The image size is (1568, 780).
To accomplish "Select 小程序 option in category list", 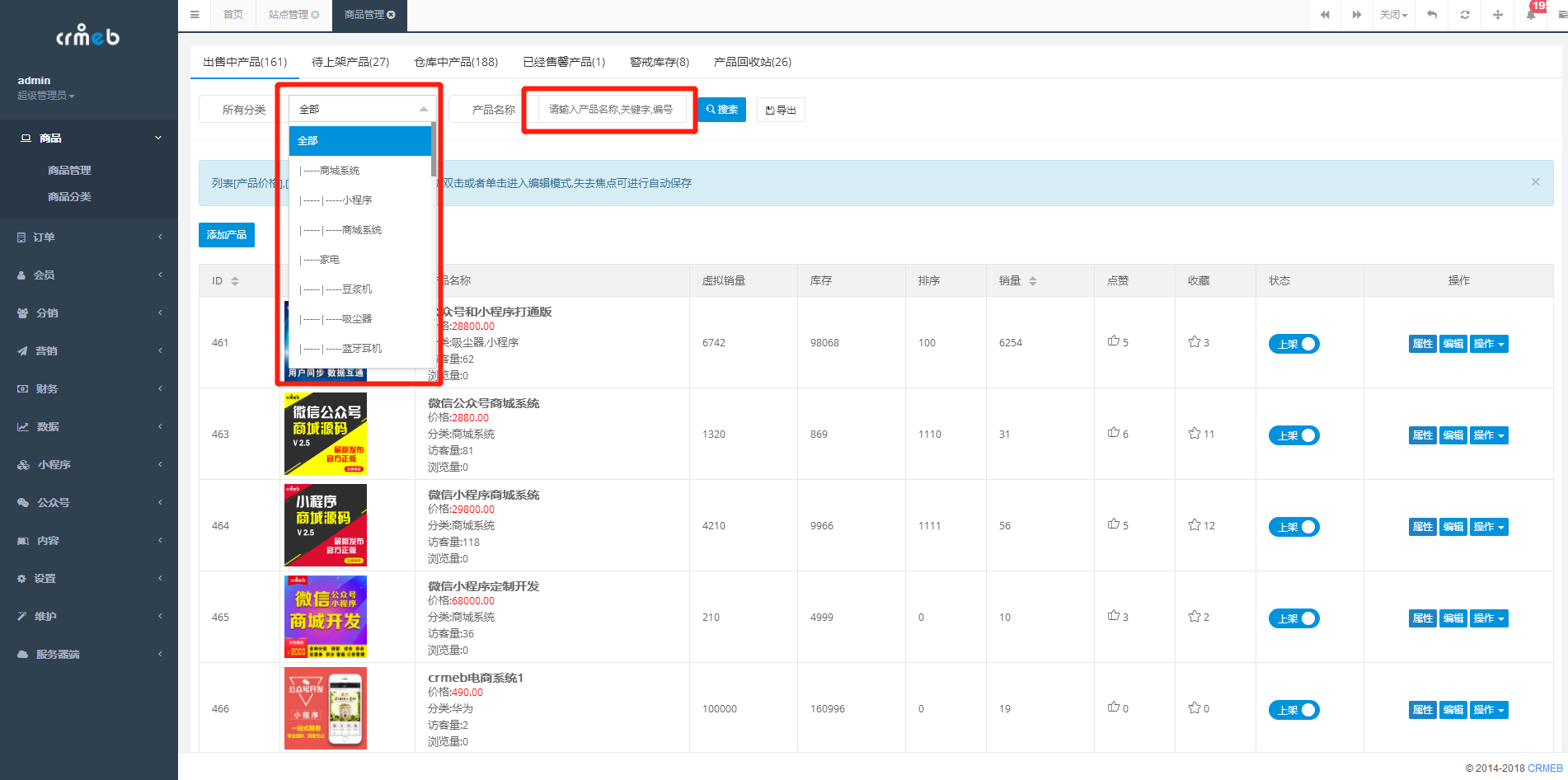I will point(360,200).
